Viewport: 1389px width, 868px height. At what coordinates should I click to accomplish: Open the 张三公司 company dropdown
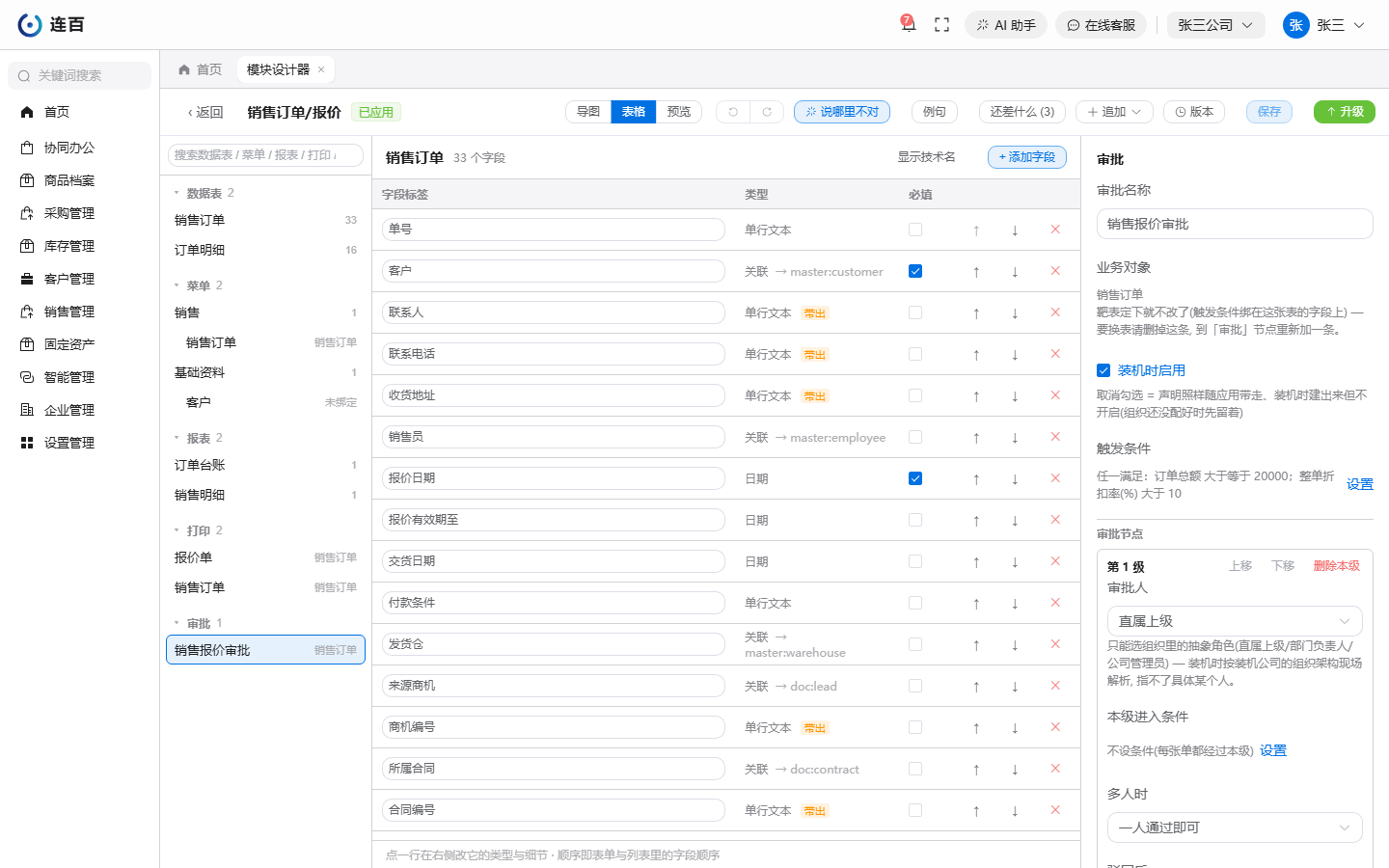1215,25
